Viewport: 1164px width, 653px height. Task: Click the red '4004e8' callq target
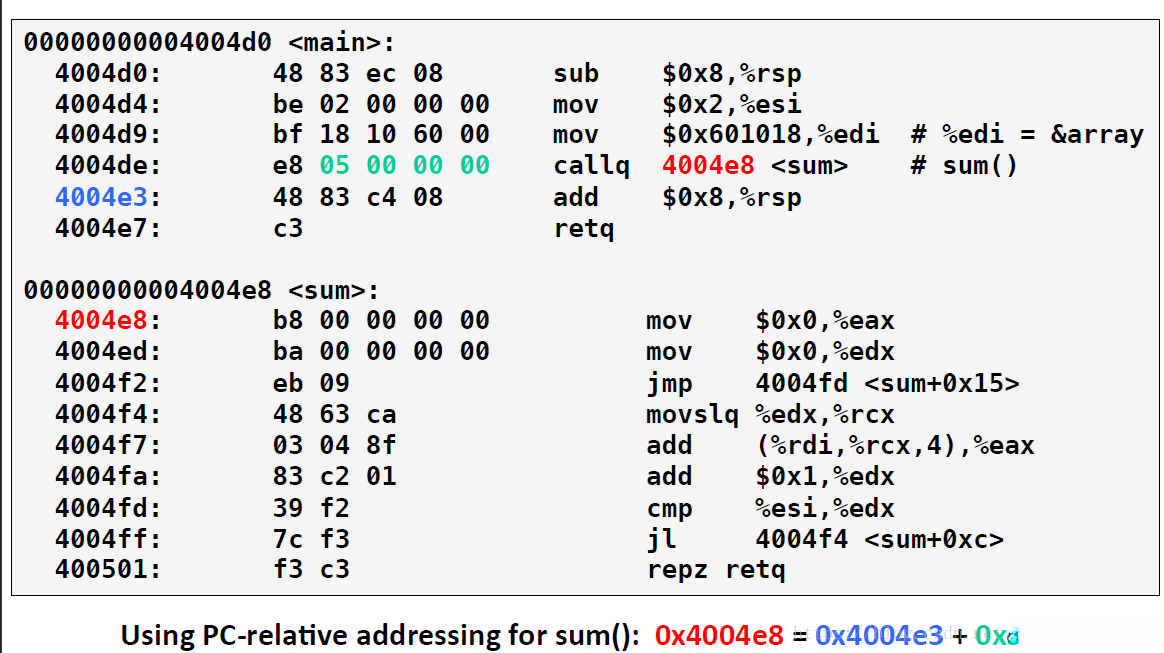(x=708, y=165)
